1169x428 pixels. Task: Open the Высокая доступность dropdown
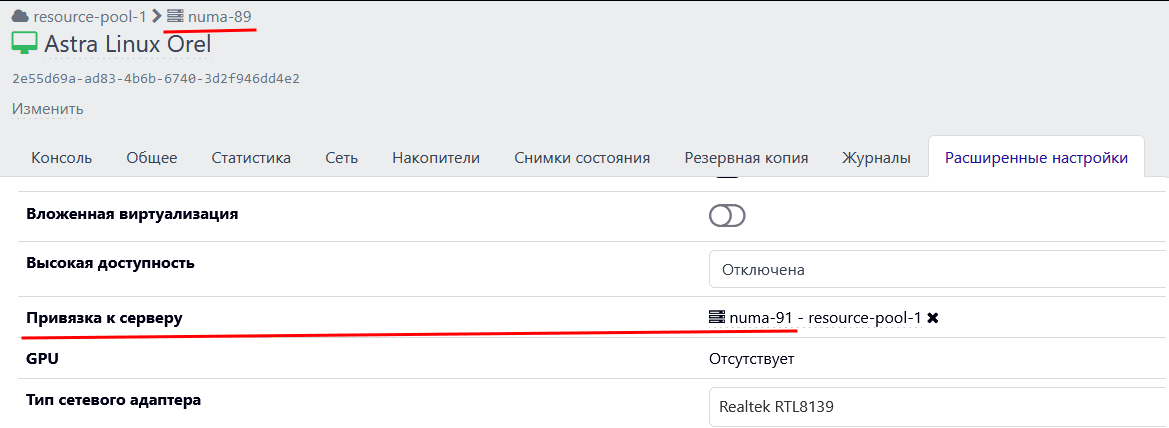pos(938,269)
